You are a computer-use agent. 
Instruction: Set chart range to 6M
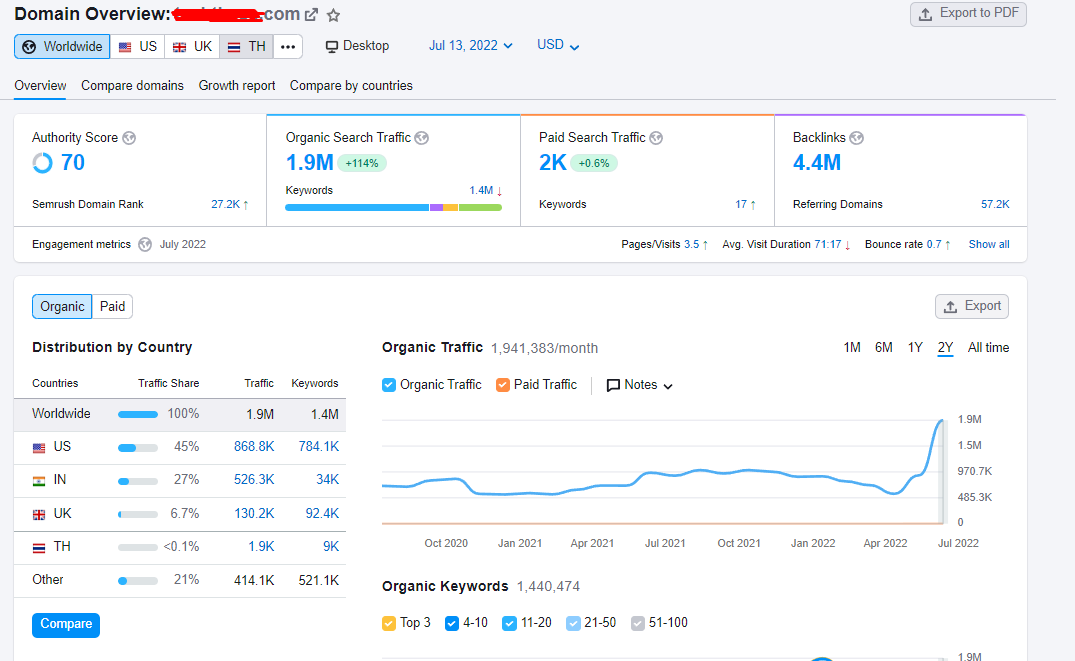[x=884, y=348]
